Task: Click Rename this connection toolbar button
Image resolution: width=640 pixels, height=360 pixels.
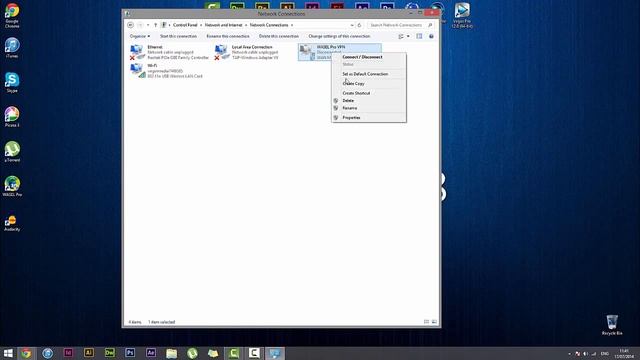Action: pyautogui.click(x=228, y=36)
